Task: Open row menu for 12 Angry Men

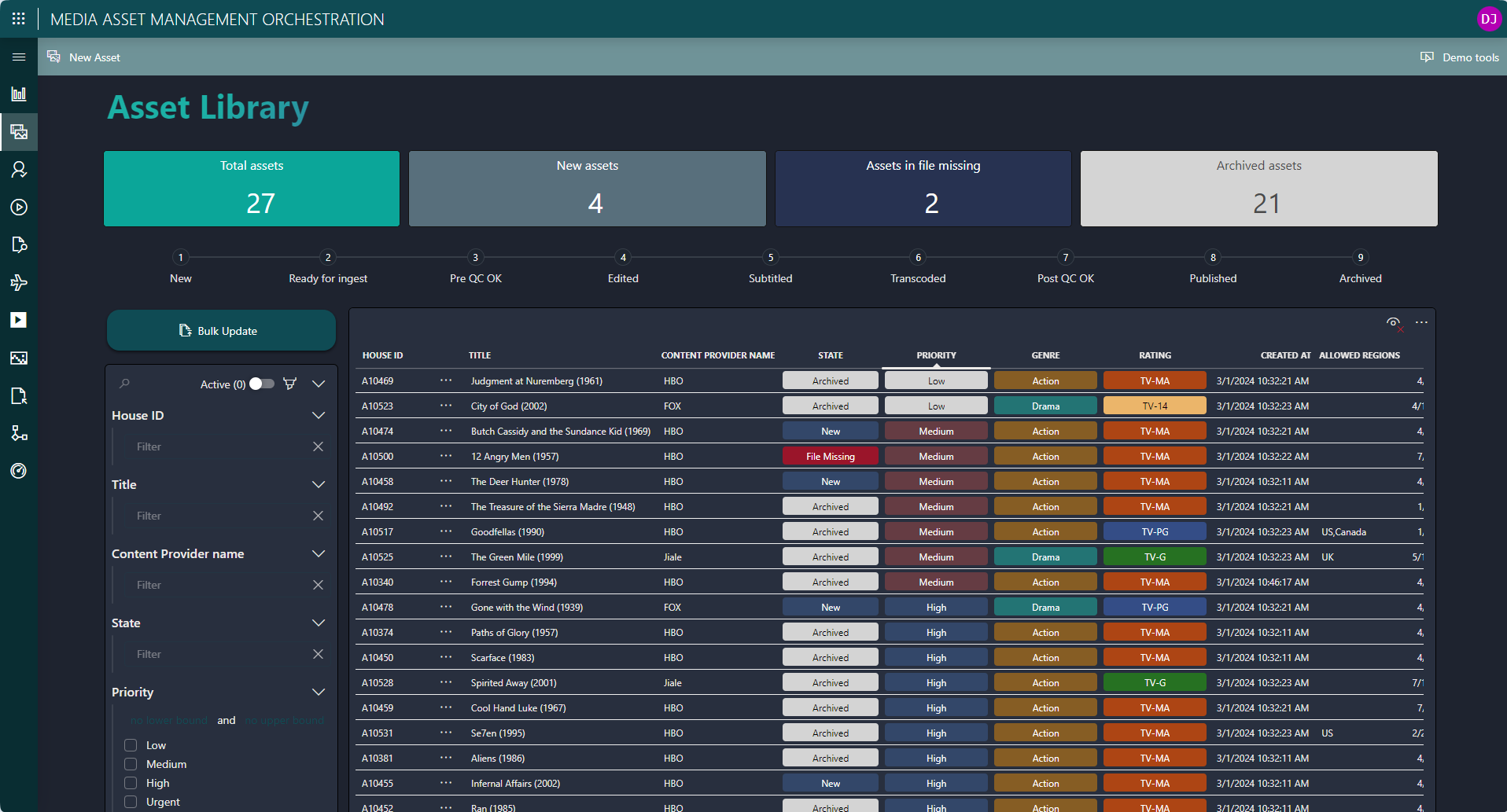Action: tap(446, 456)
